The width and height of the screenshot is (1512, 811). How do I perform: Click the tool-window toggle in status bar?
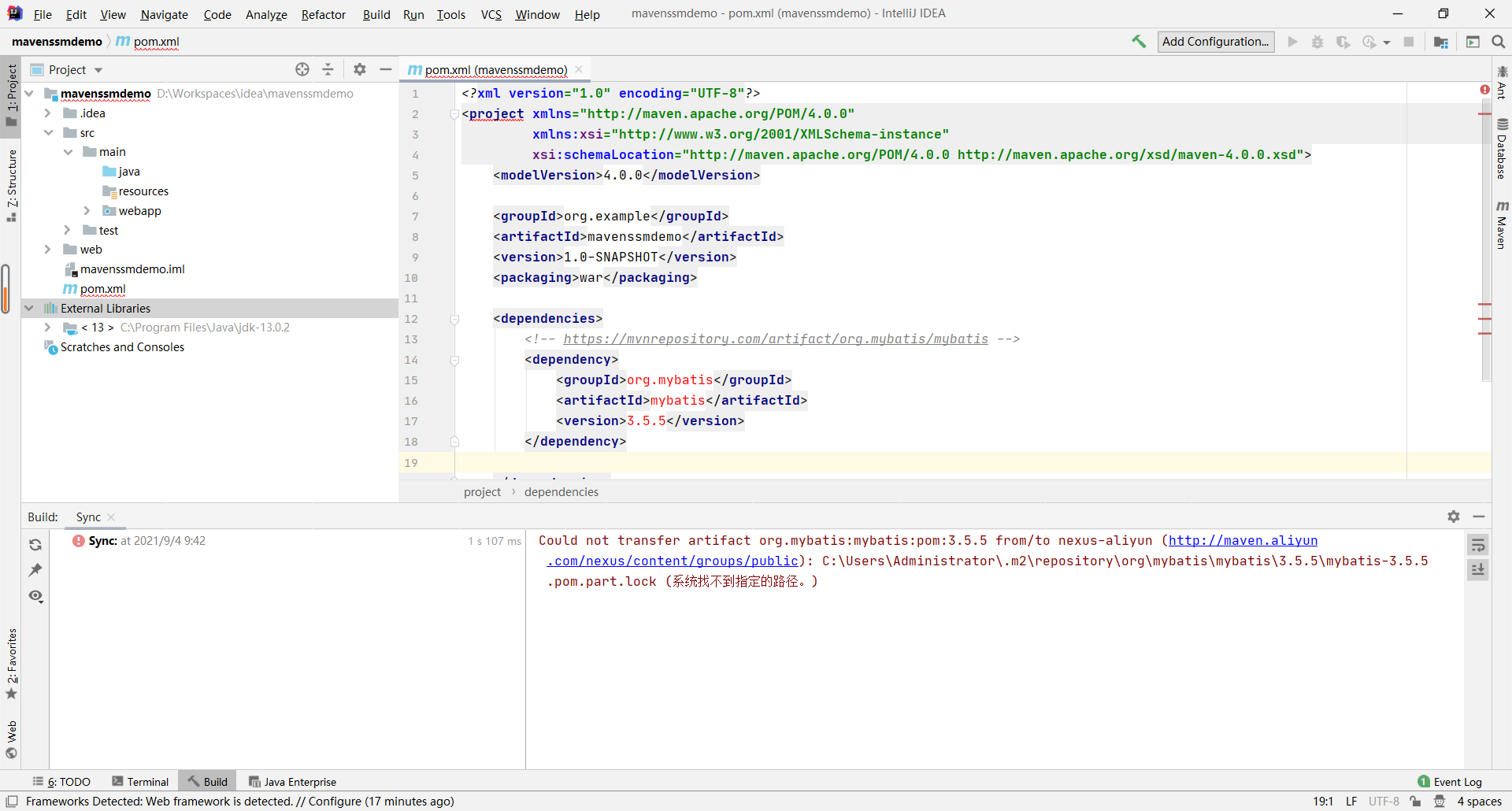pos(12,802)
